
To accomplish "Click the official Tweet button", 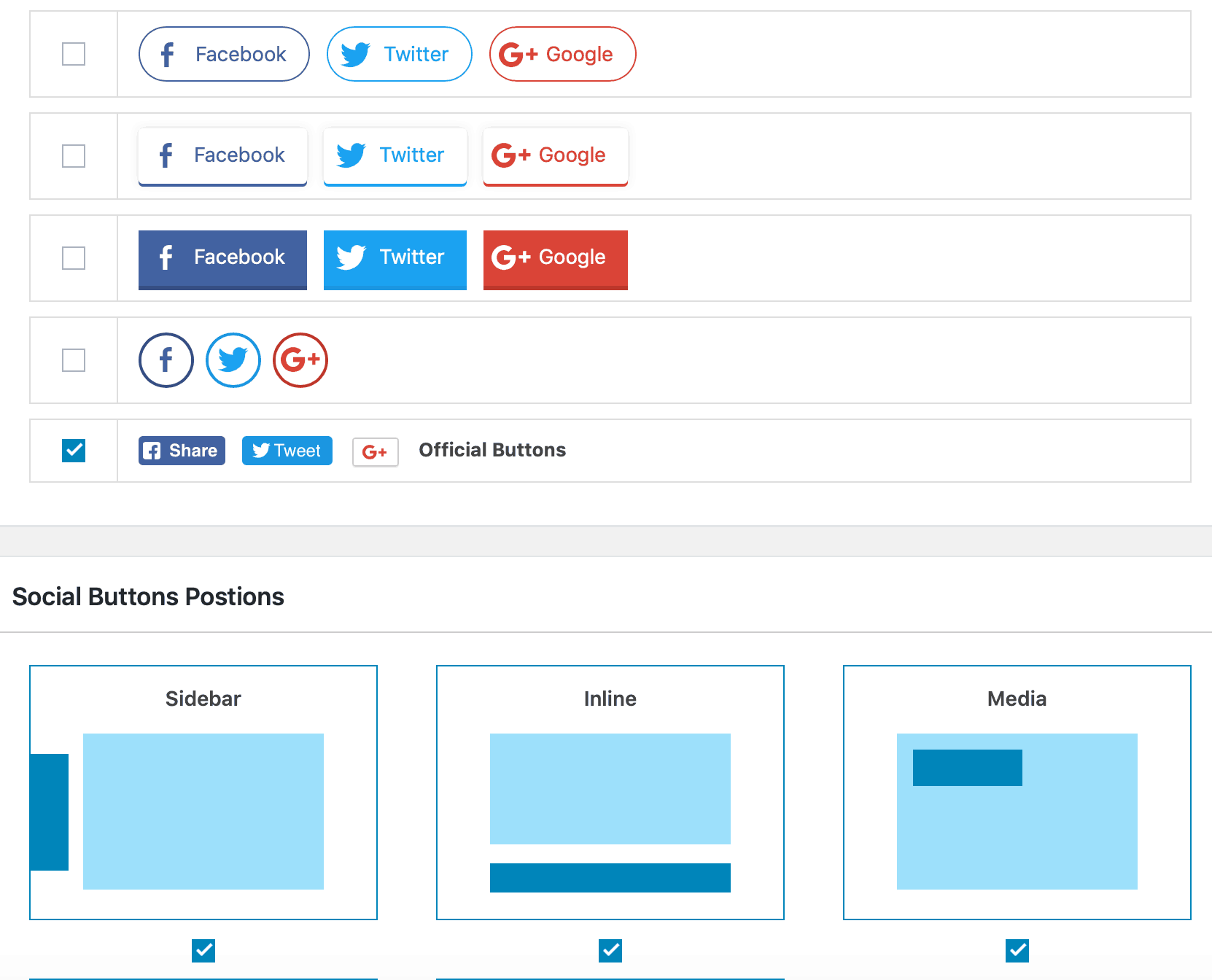I will click(x=287, y=451).
